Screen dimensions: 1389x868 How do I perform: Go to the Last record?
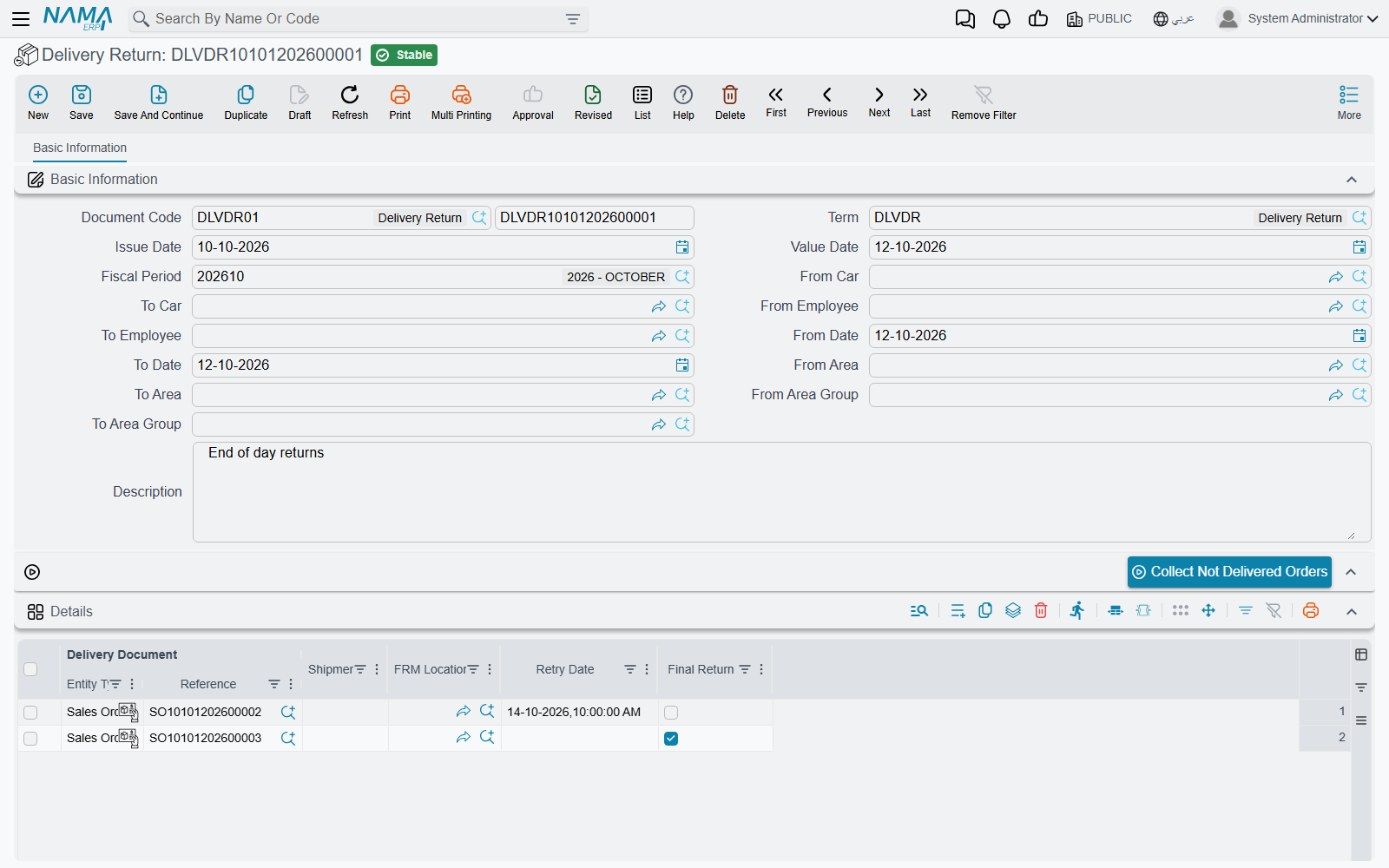coord(920,95)
